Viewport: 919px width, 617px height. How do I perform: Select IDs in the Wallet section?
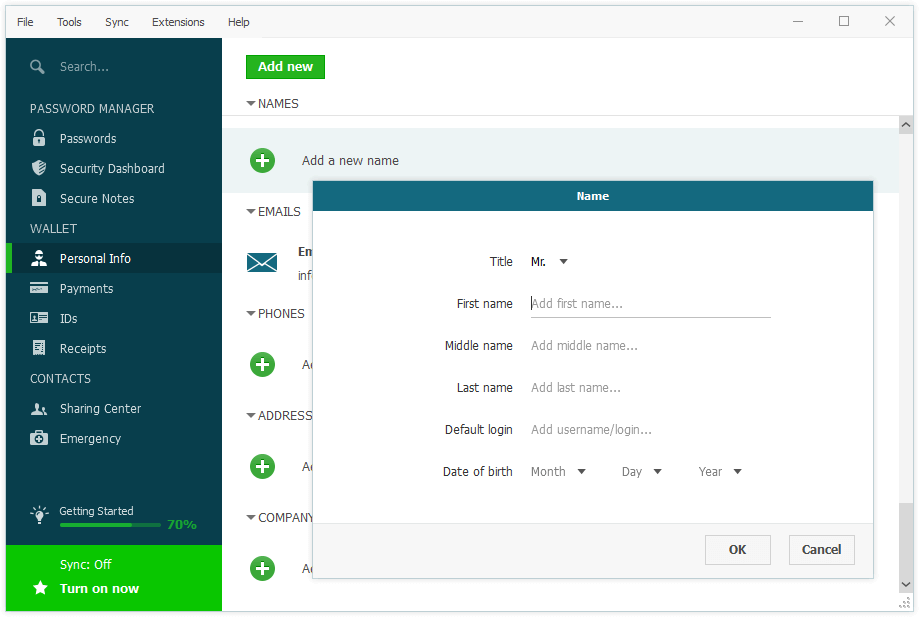[x=70, y=318]
